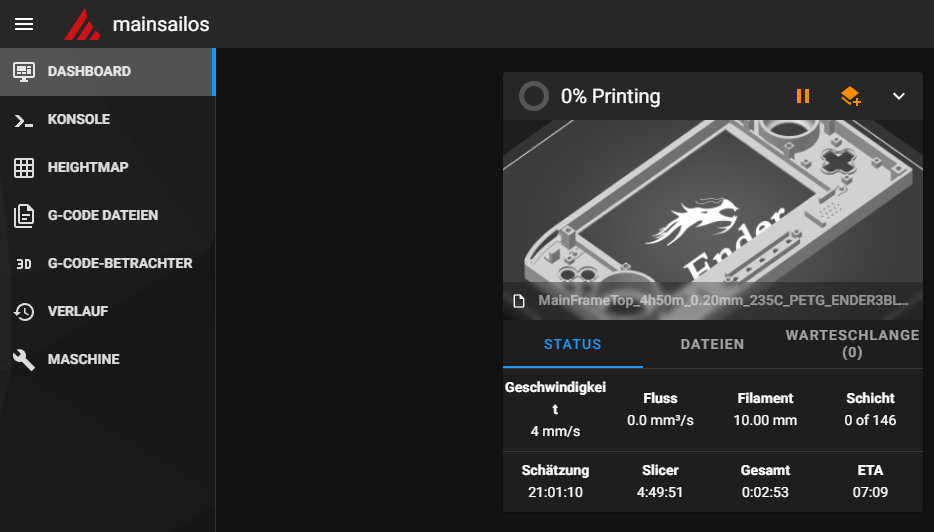Screen dimensions: 934x532
Task: Click the ETA value 07:09
Action: [870, 493]
